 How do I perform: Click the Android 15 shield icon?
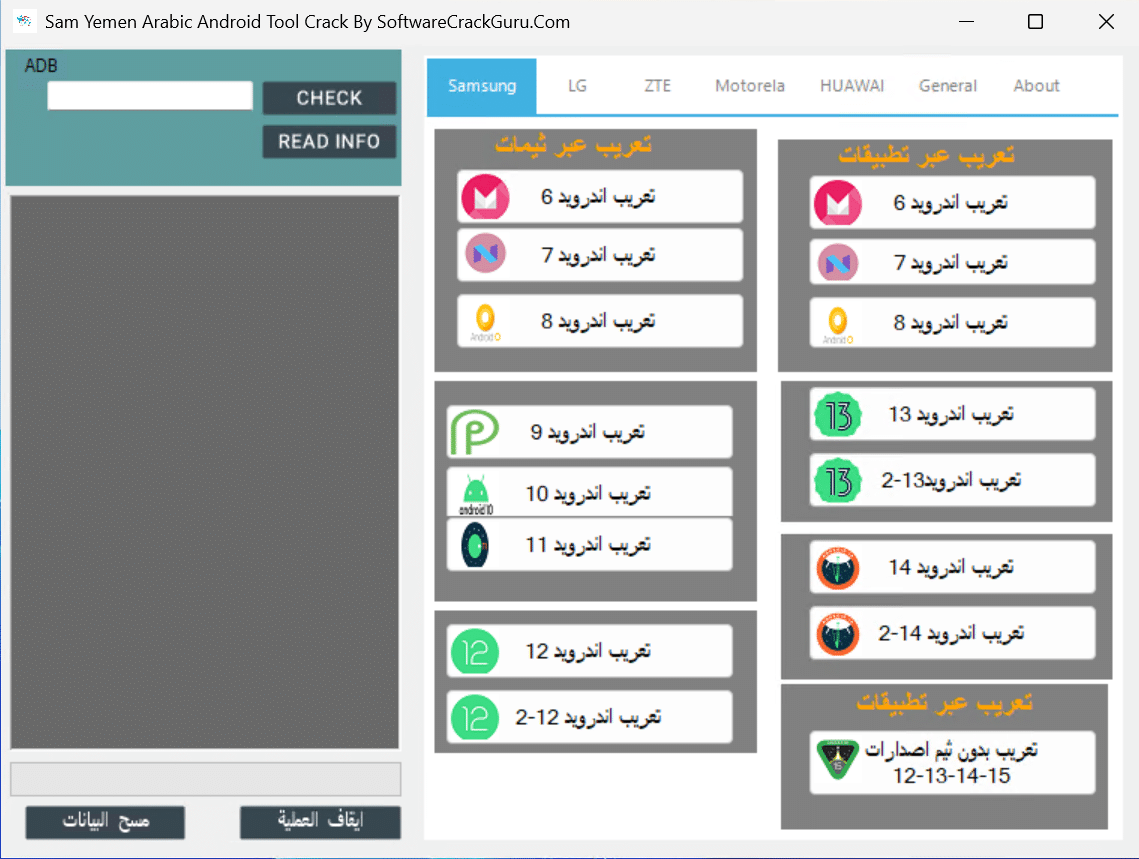tap(838, 760)
